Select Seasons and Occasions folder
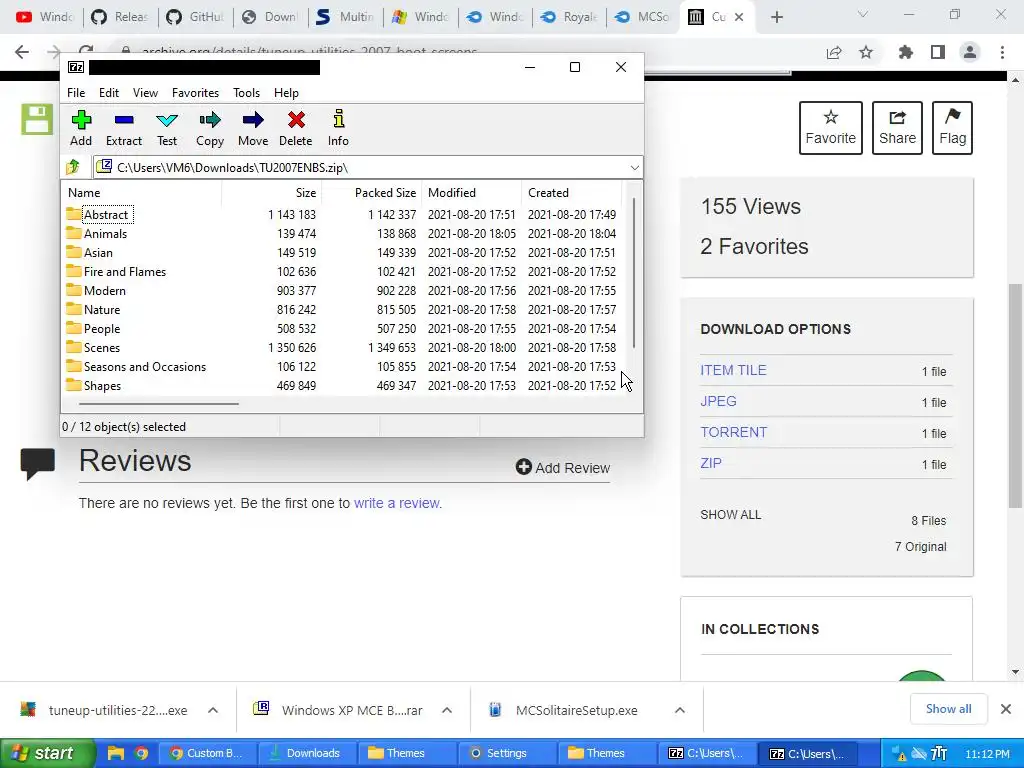Screen dimensions: 1024x768 point(136,366)
